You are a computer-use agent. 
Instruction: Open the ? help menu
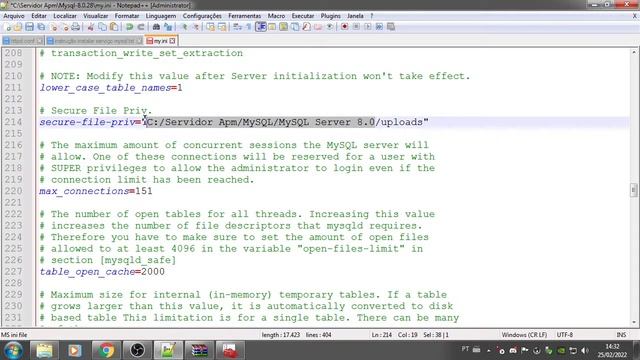click(x=371, y=16)
